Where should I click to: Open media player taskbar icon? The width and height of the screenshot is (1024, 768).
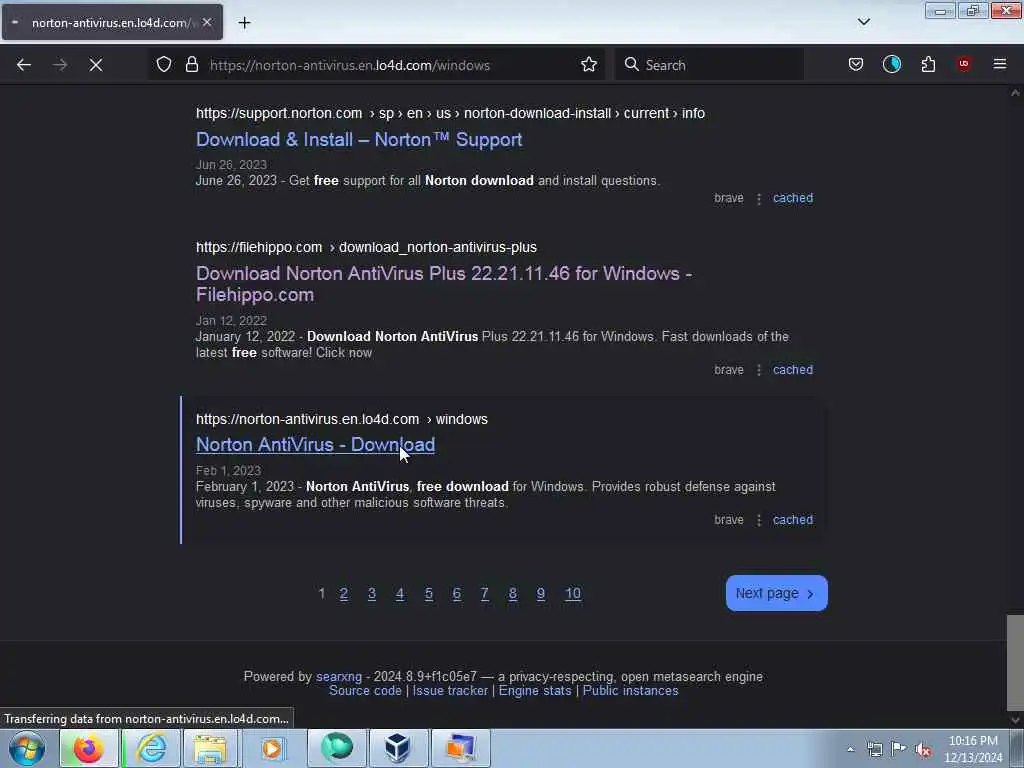pos(271,748)
